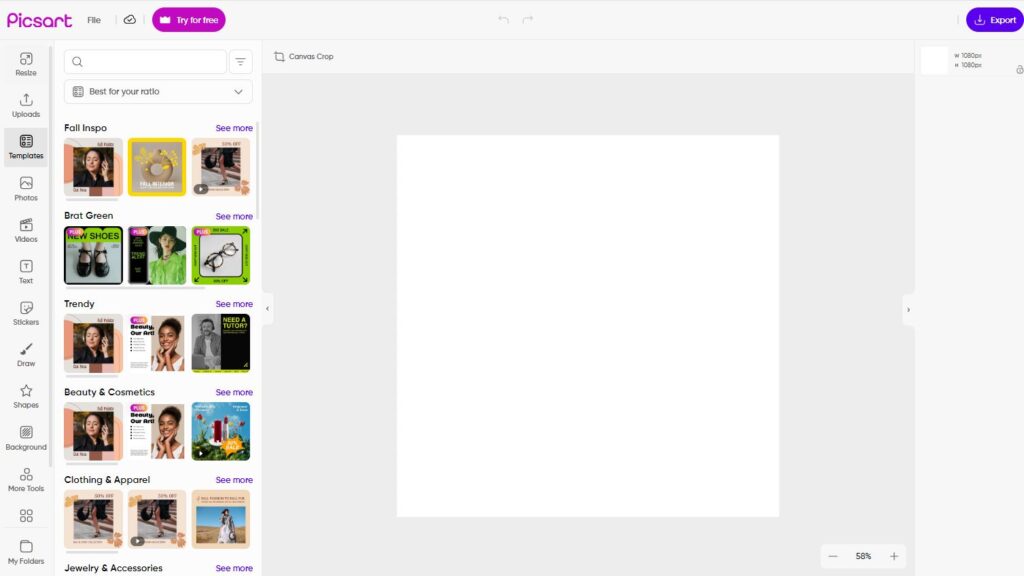The height and width of the screenshot is (576, 1024).
Task: See more Brat Green templates
Action: point(234,216)
